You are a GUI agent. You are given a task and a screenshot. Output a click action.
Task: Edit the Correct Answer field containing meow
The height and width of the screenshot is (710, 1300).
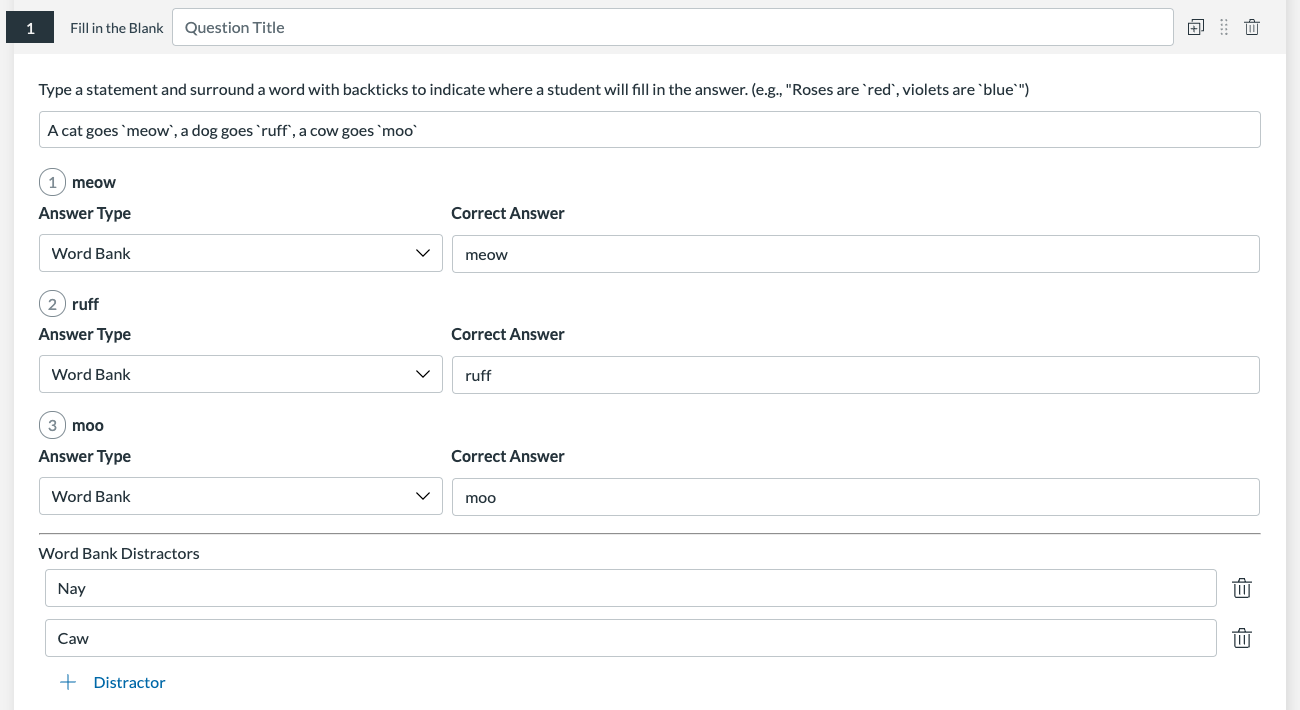tap(855, 254)
